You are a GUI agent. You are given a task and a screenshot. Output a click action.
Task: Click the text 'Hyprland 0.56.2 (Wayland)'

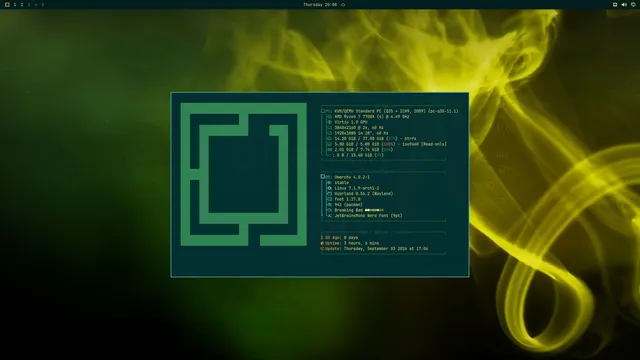364,193
